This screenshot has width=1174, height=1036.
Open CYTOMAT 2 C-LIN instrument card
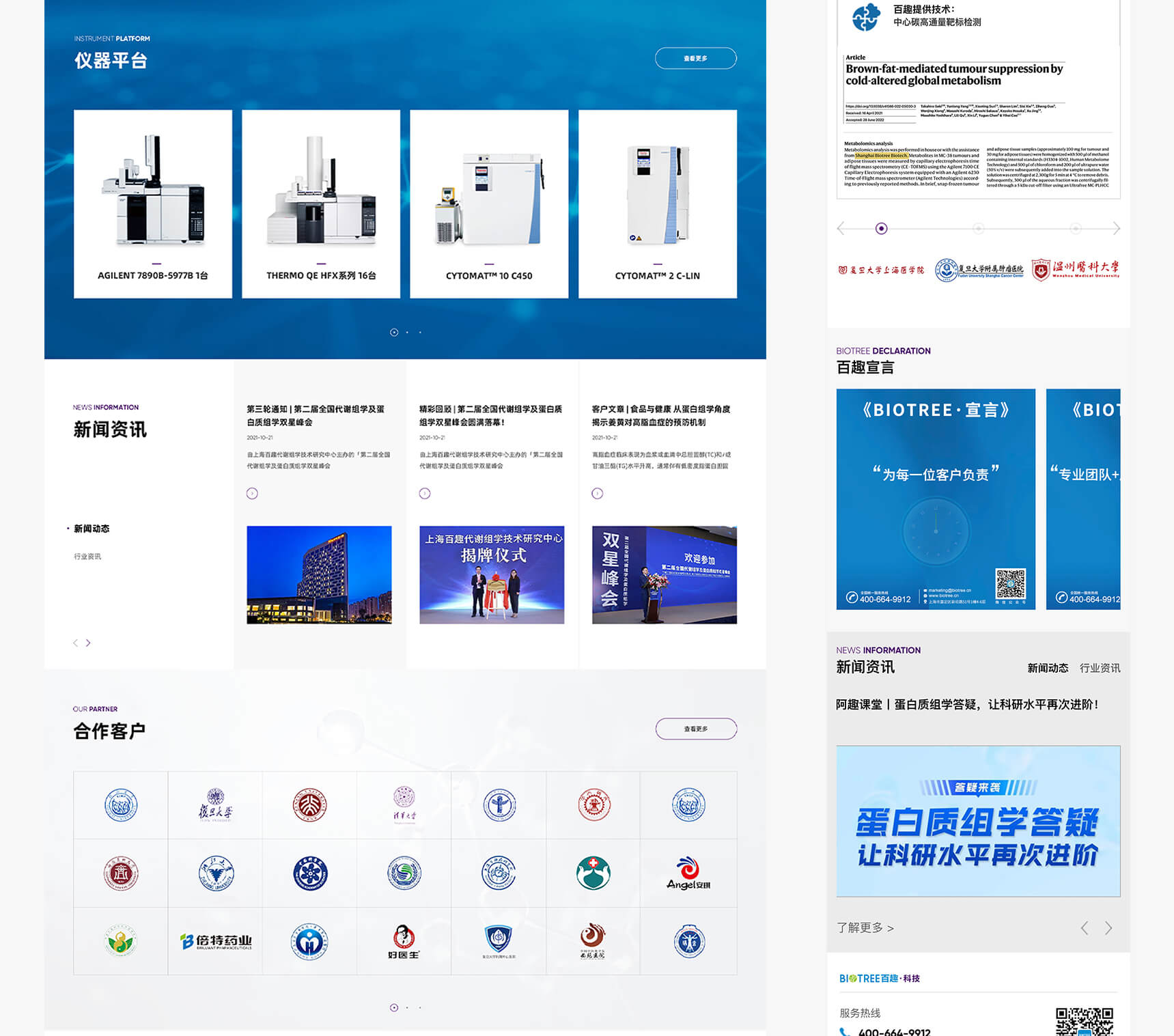pos(658,204)
